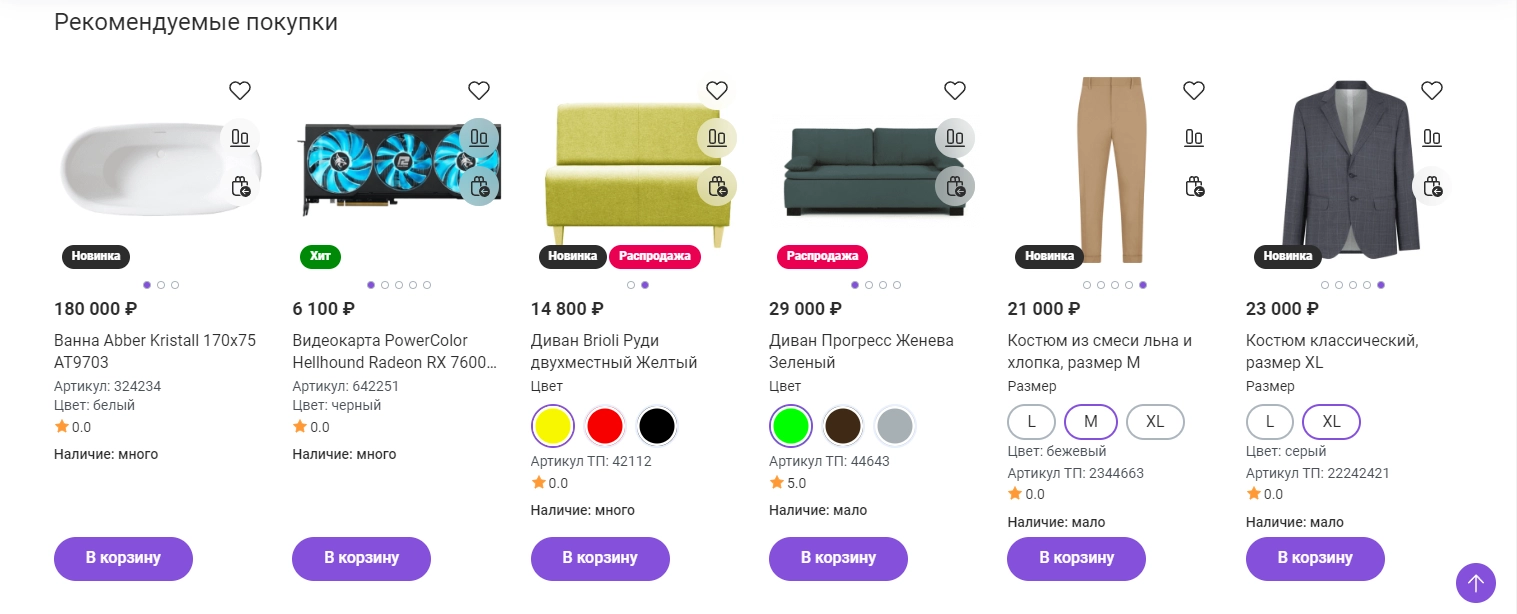The height and width of the screenshot is (614, 1517).
Task: Add Abber Kristall bathtub to favorites heart
Action: 240,91
